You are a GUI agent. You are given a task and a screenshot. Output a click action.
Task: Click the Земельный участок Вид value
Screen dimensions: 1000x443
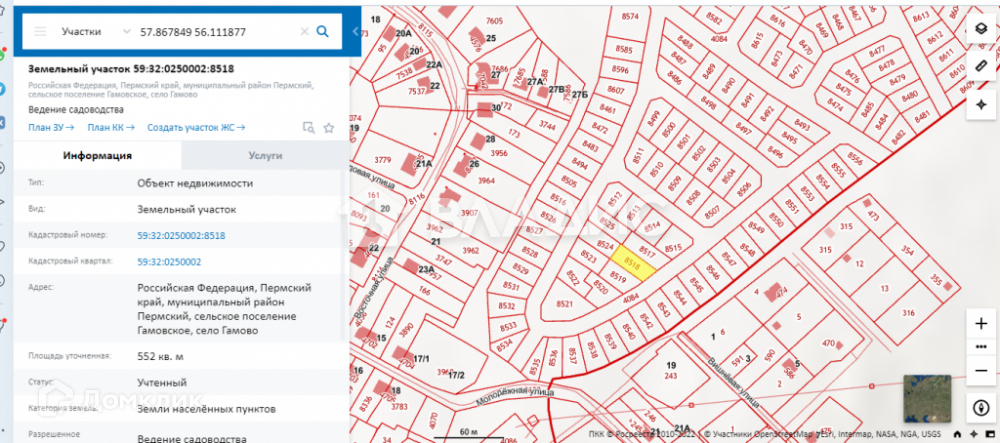pos(187,209)
